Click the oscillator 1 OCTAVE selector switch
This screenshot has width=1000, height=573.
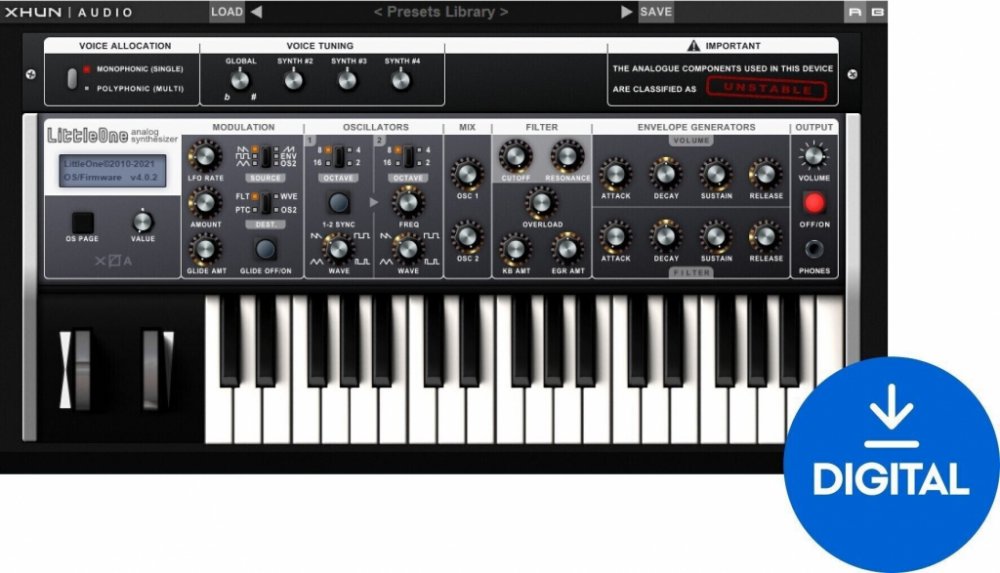click(338, 156)
